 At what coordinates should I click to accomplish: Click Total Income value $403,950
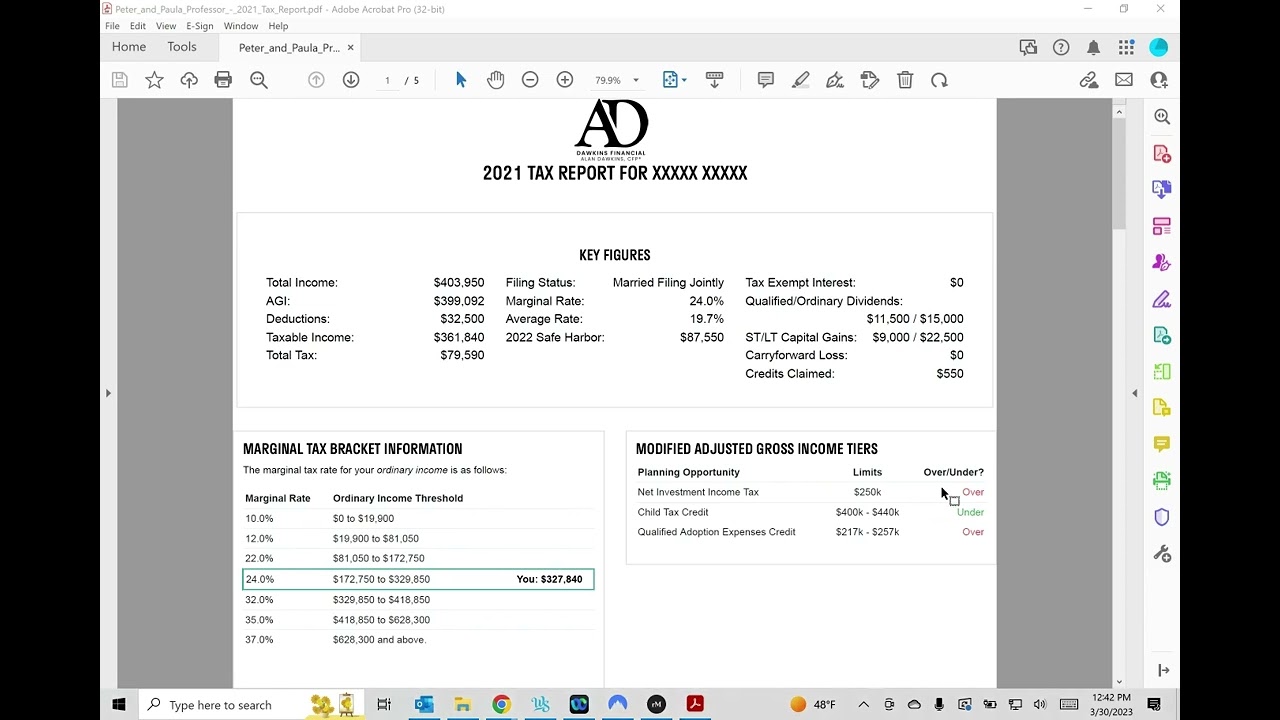click(459, 283)
